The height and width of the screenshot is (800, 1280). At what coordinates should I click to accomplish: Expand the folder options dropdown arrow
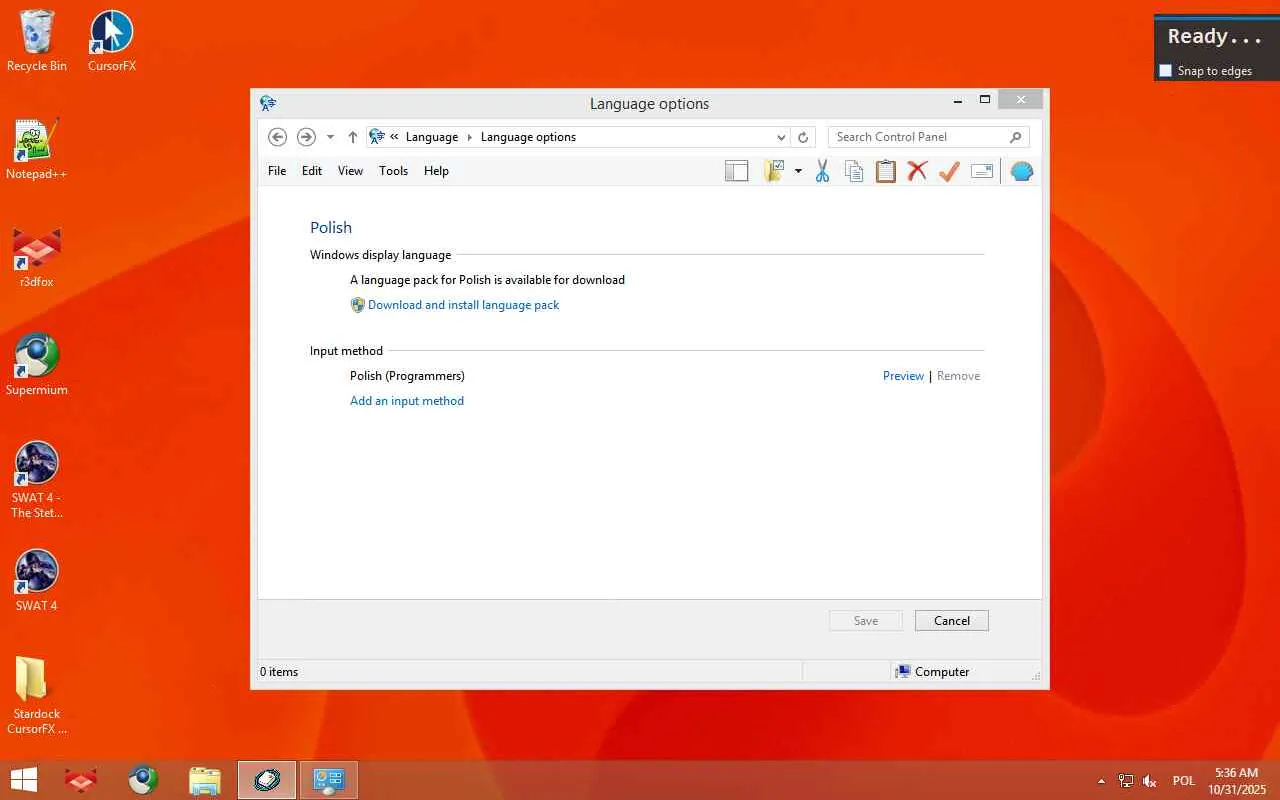[x=798, y=171]
